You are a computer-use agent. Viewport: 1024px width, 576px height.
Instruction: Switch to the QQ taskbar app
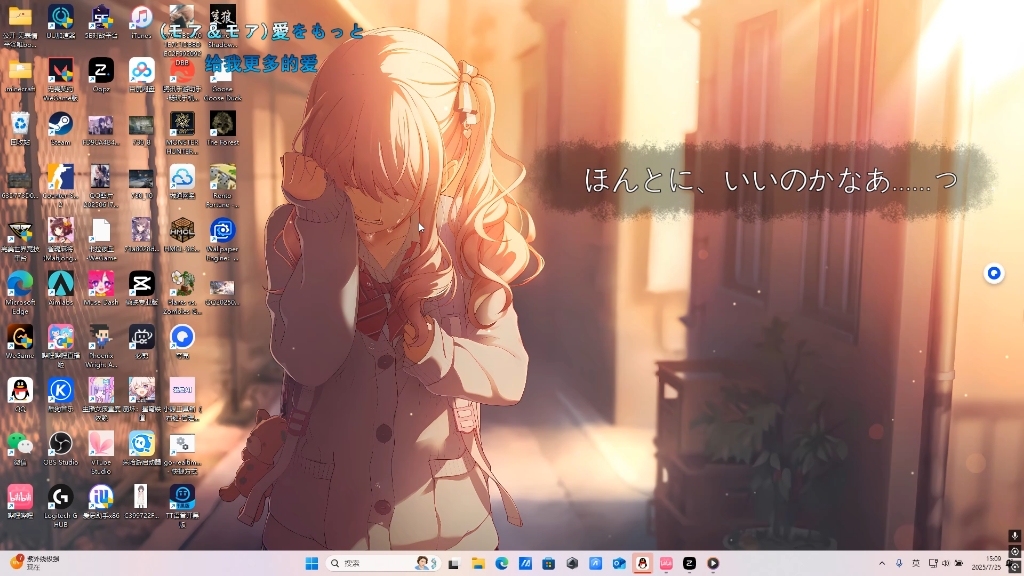pos(643,563)
